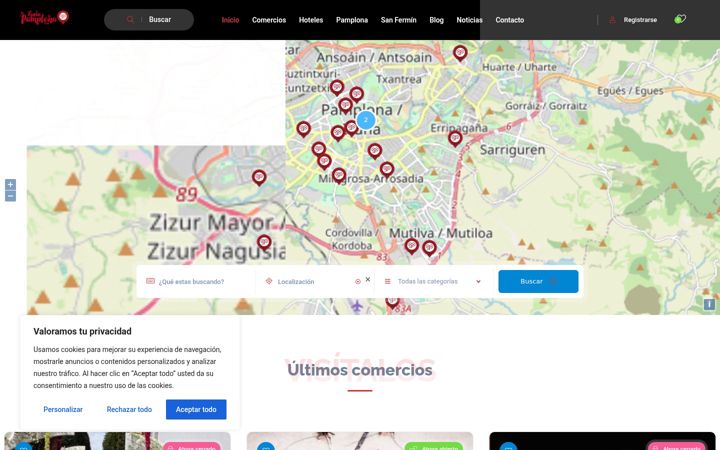Open the Comercios menu

coord(269,20)
